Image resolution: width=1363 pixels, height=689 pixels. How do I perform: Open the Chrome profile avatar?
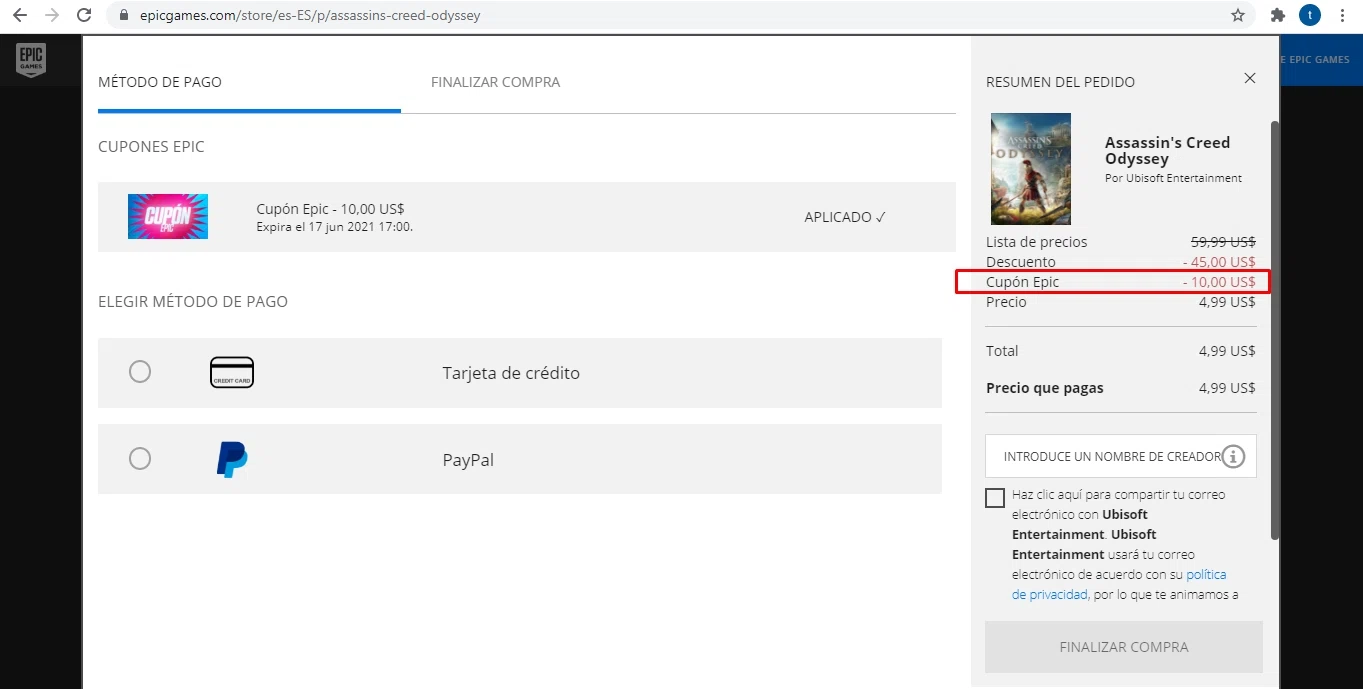pos(1309,16)
